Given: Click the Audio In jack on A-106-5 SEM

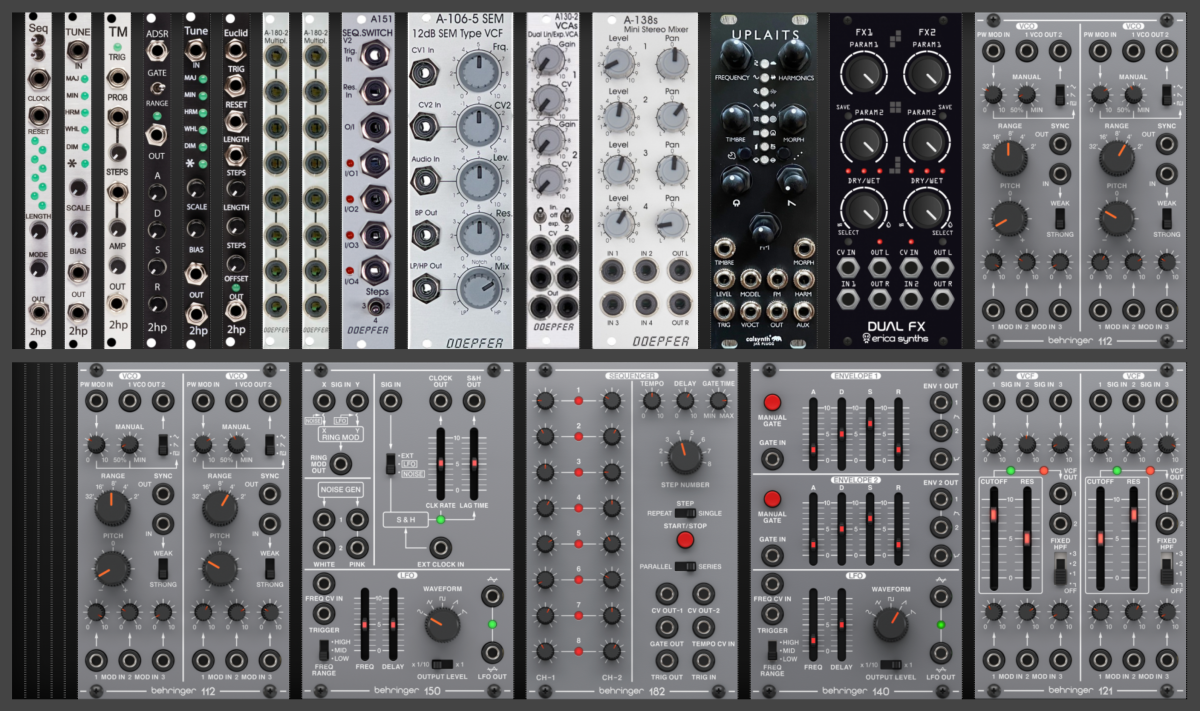Looking at the screenshot, I should tap(426, 180).
